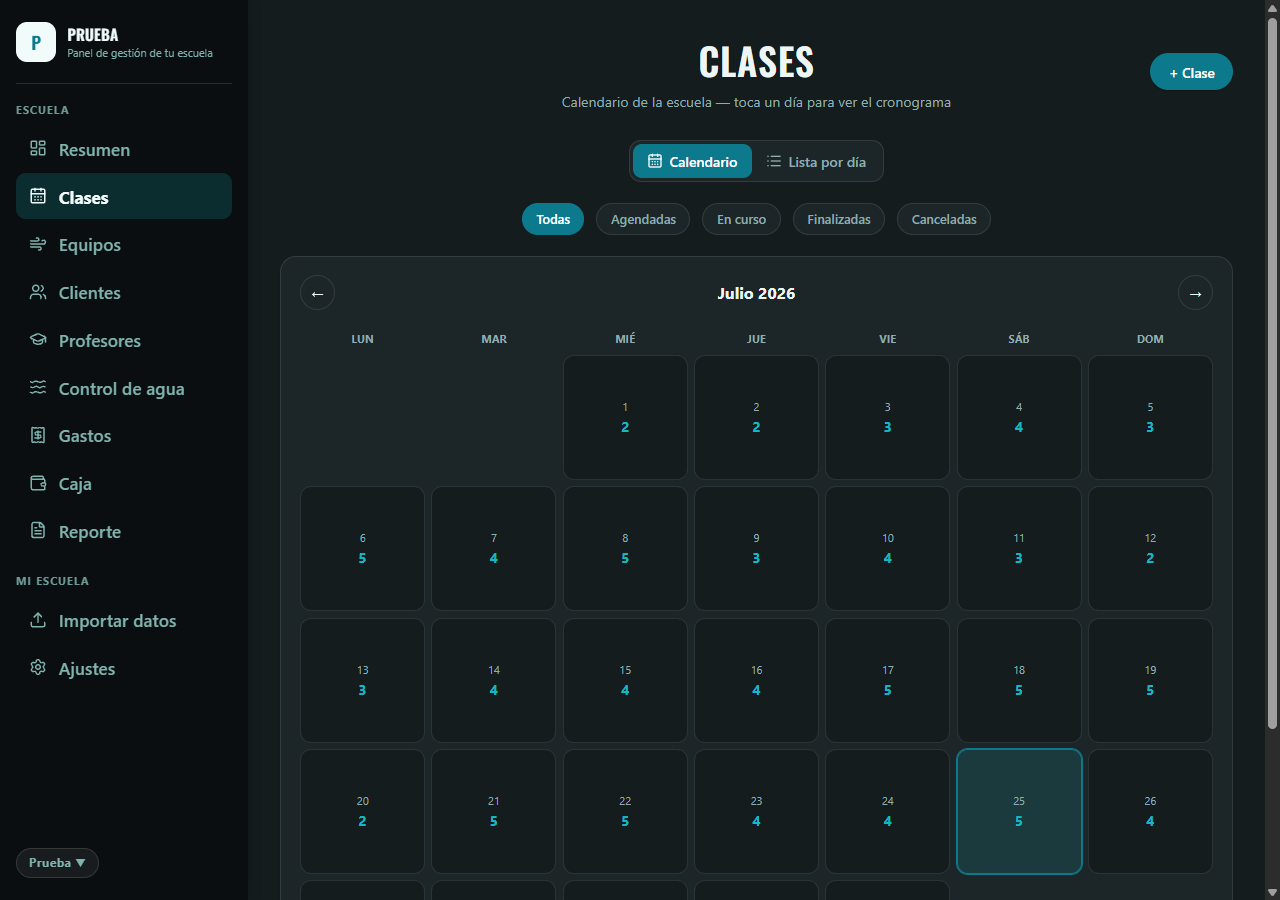1280x900 pixels.
Task: Click the Control de agua waves icon
Action: (38, 388)
